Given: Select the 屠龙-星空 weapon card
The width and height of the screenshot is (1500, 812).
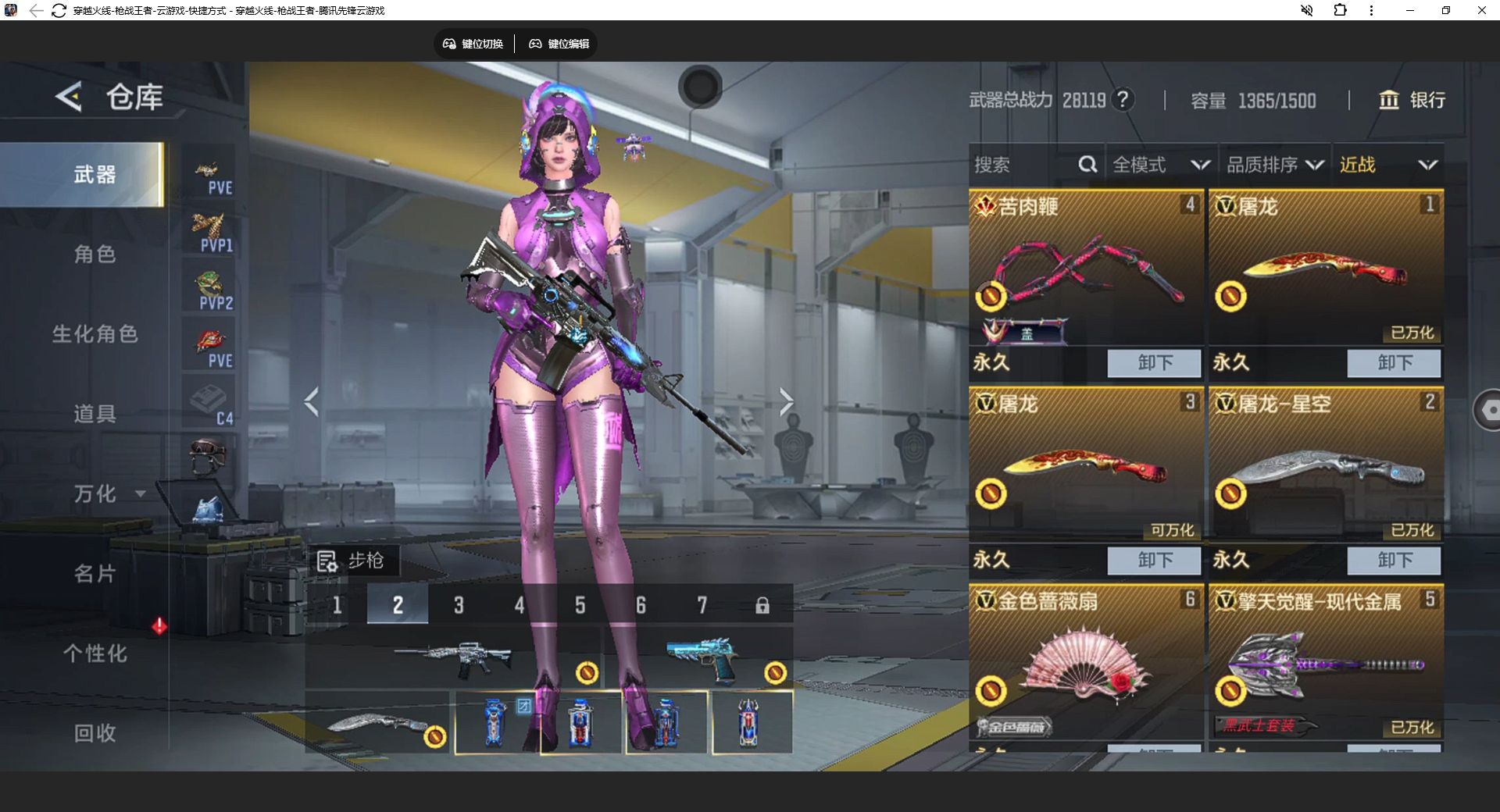Looking at the screenshot, I should pyautogui.click(x=1326, y=465).
